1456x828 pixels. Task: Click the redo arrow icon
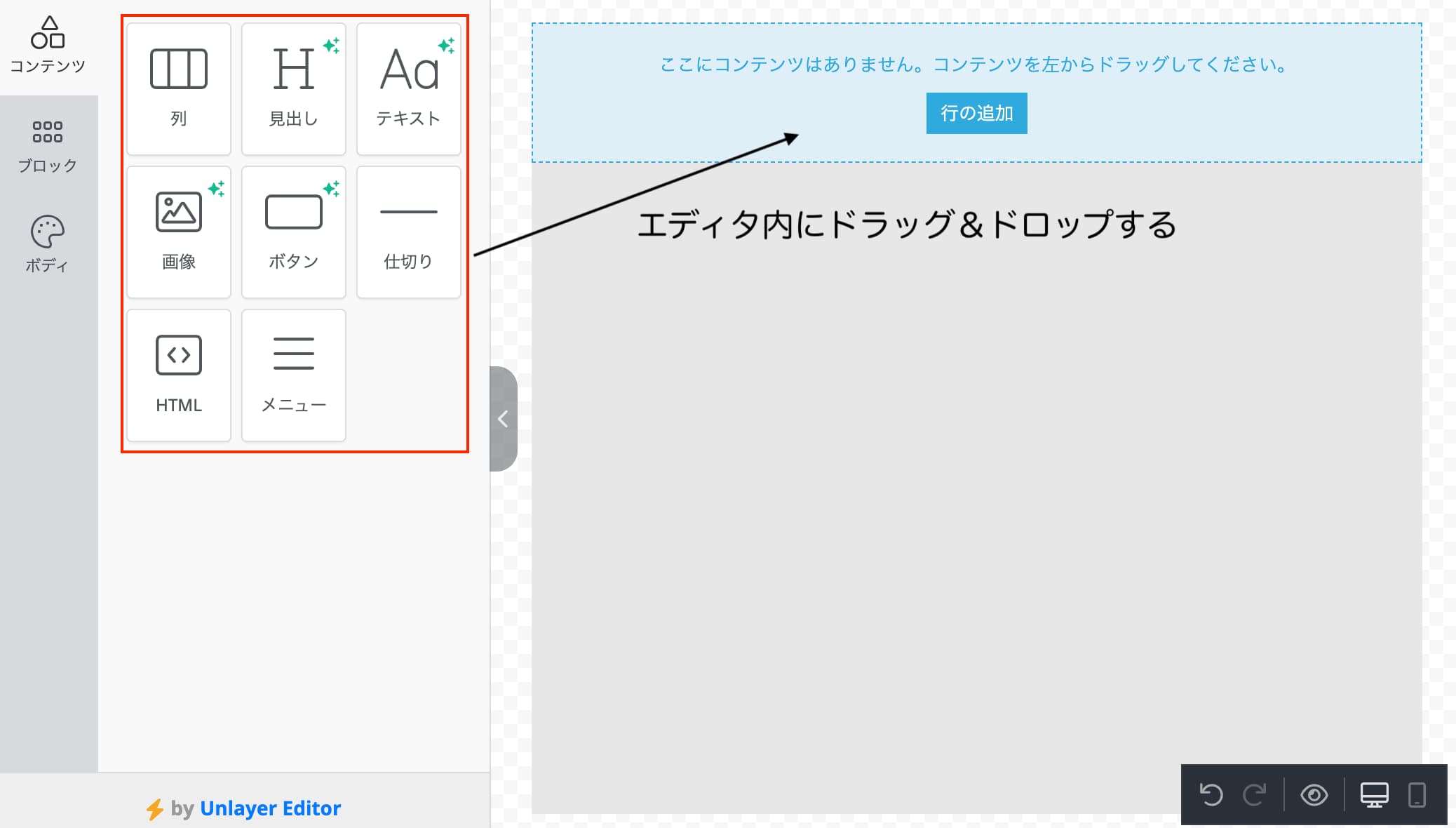point(1254,795)
